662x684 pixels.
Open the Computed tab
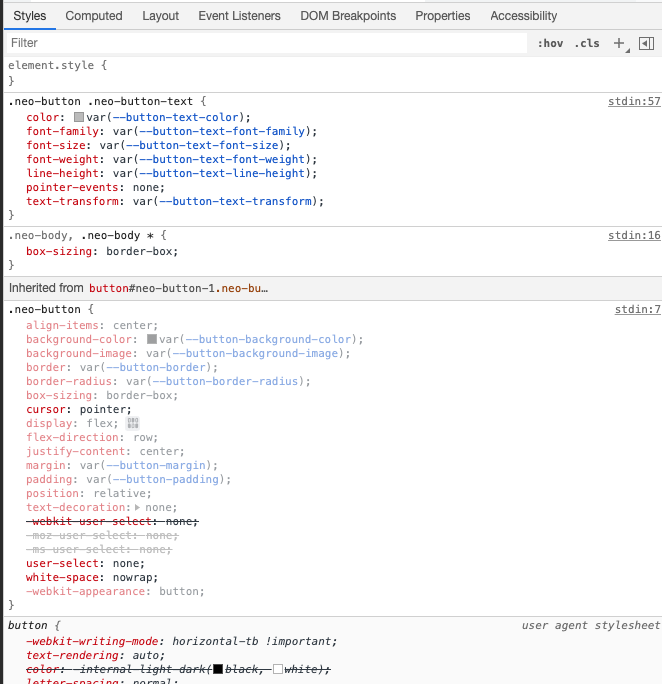[x=94, y=16]
